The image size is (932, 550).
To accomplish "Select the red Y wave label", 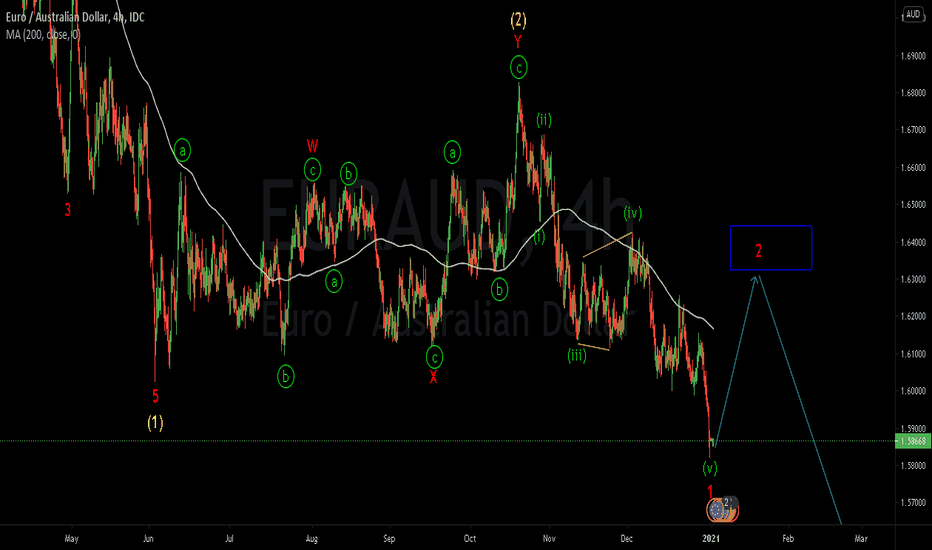I will point(518,42).
